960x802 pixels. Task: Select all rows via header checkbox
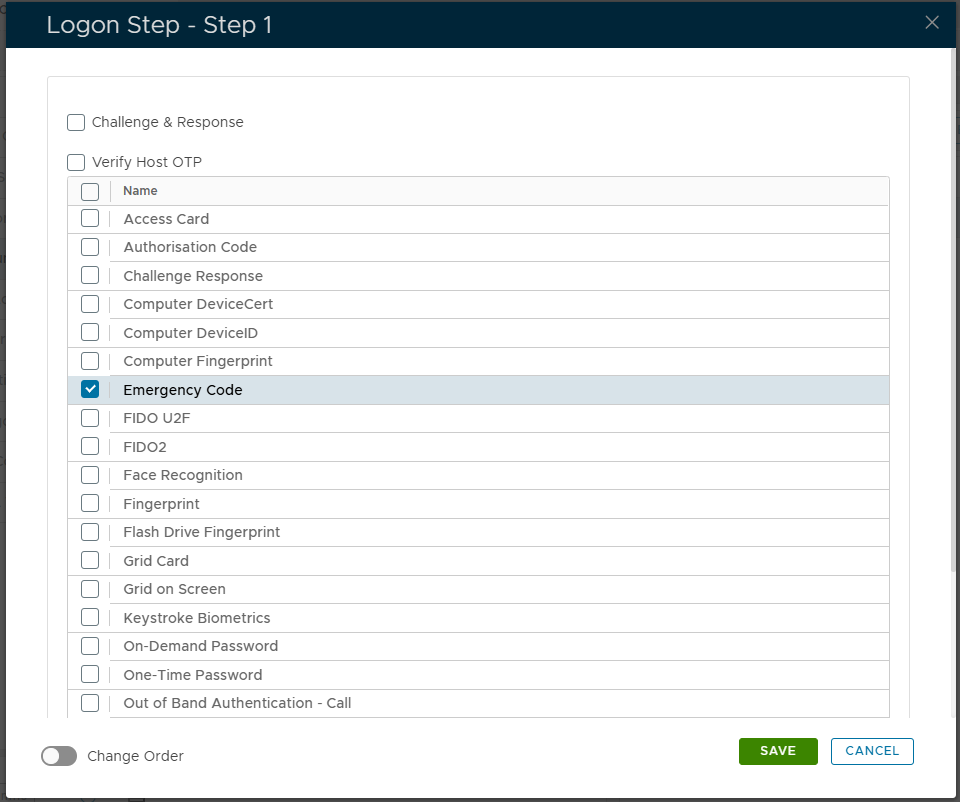click(x=90, y=191)
